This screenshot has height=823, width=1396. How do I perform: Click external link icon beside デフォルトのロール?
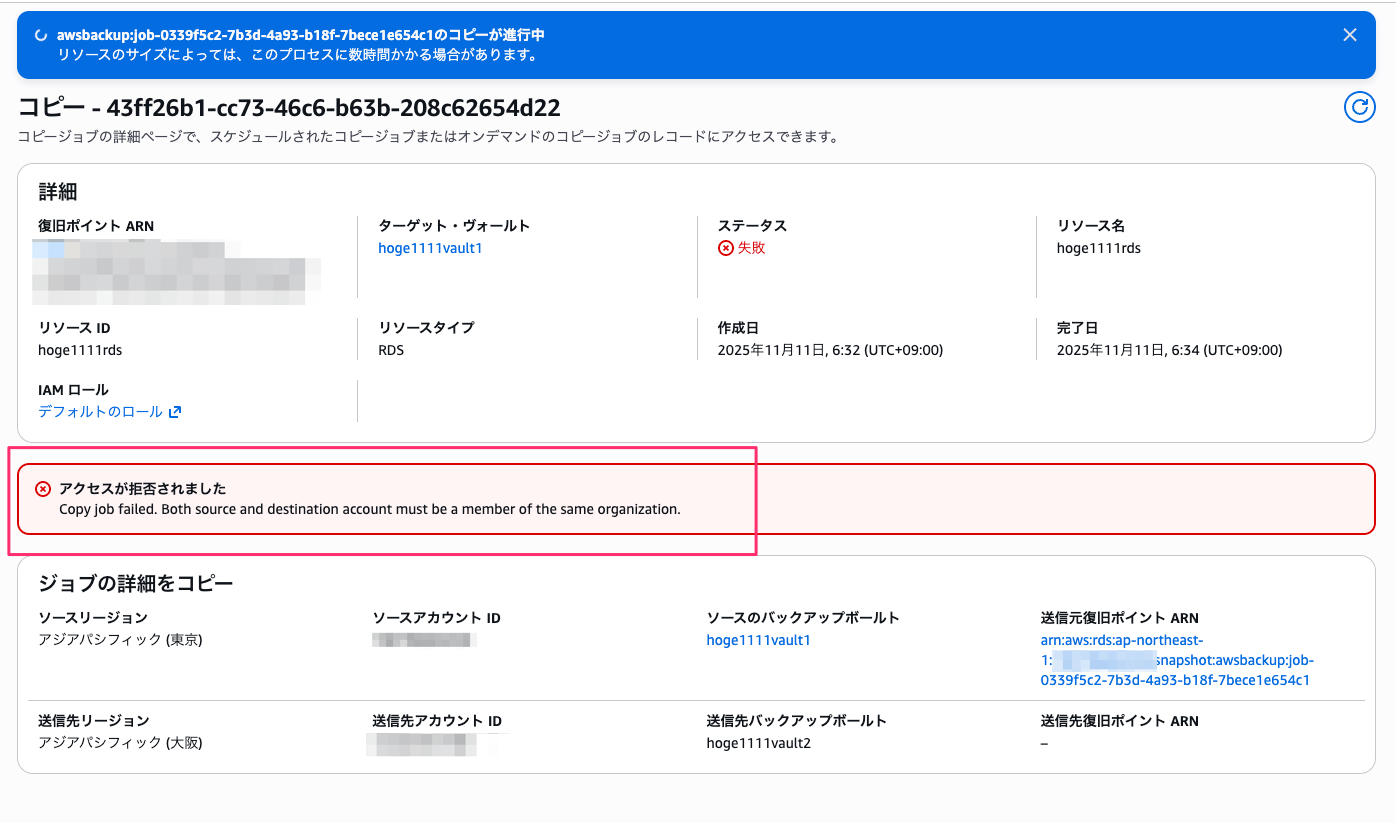(x=175, y=412)
